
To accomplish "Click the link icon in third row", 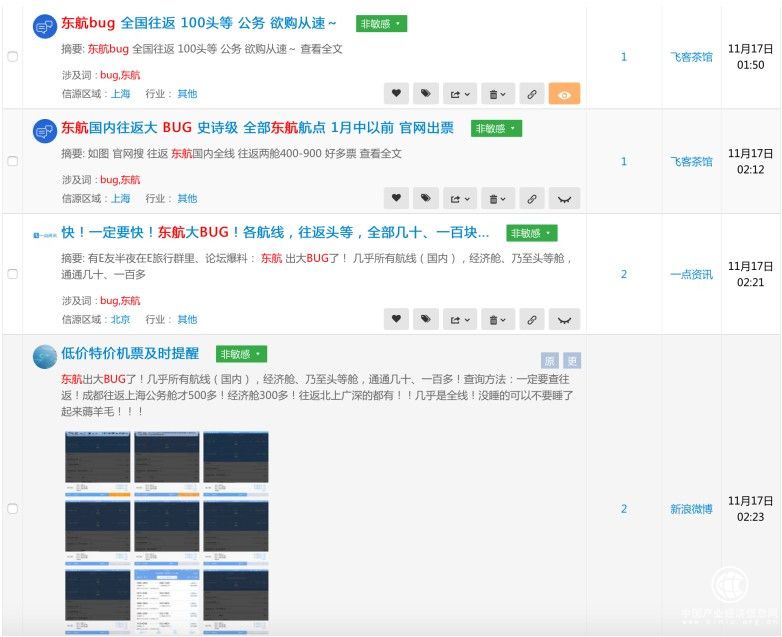I will [532, 319].
